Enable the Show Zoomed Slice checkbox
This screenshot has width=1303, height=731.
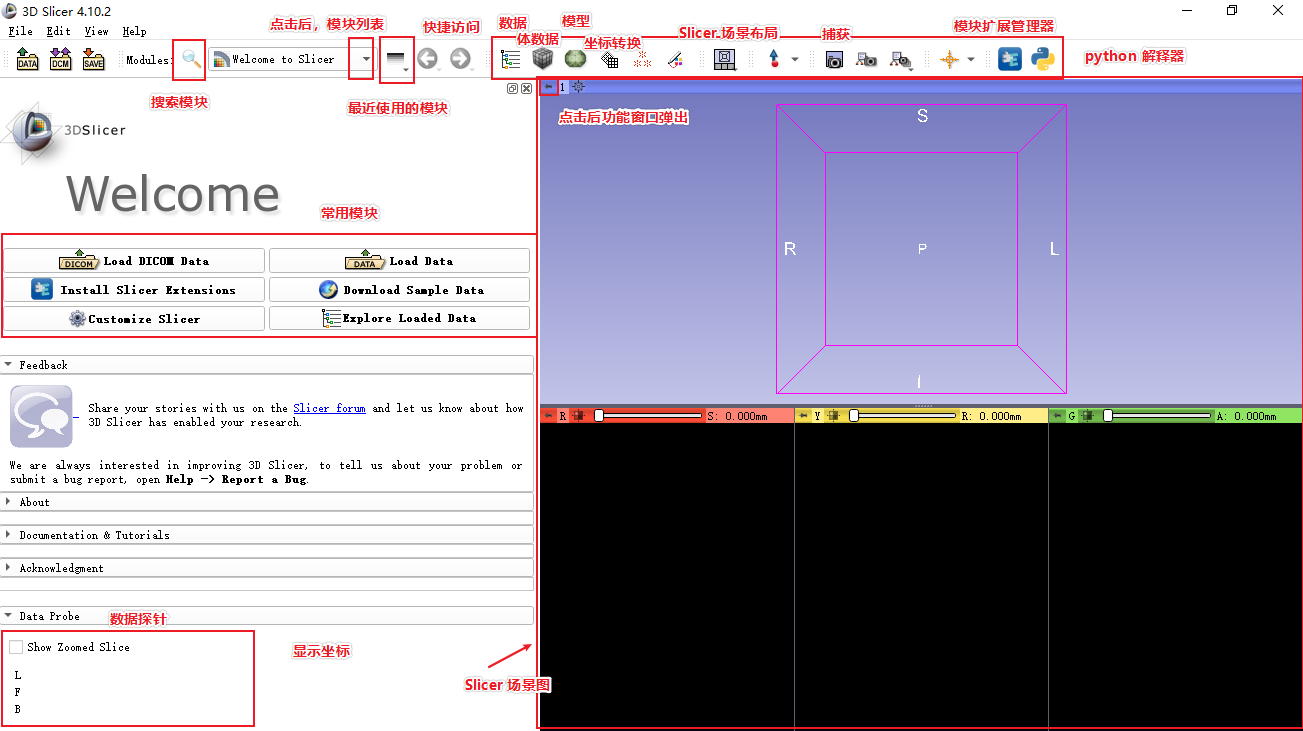pyautogui.click(x=16, y=646)
